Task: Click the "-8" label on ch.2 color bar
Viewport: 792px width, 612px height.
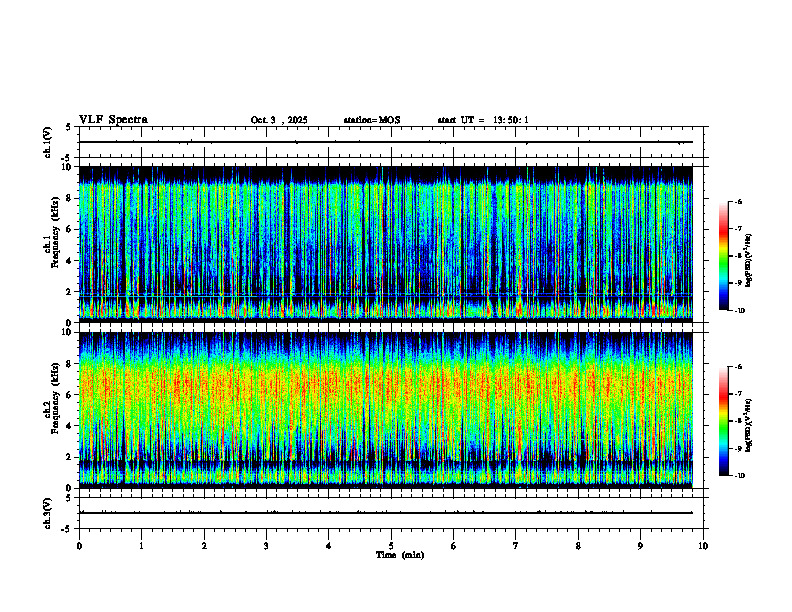Action: [738, 421]
